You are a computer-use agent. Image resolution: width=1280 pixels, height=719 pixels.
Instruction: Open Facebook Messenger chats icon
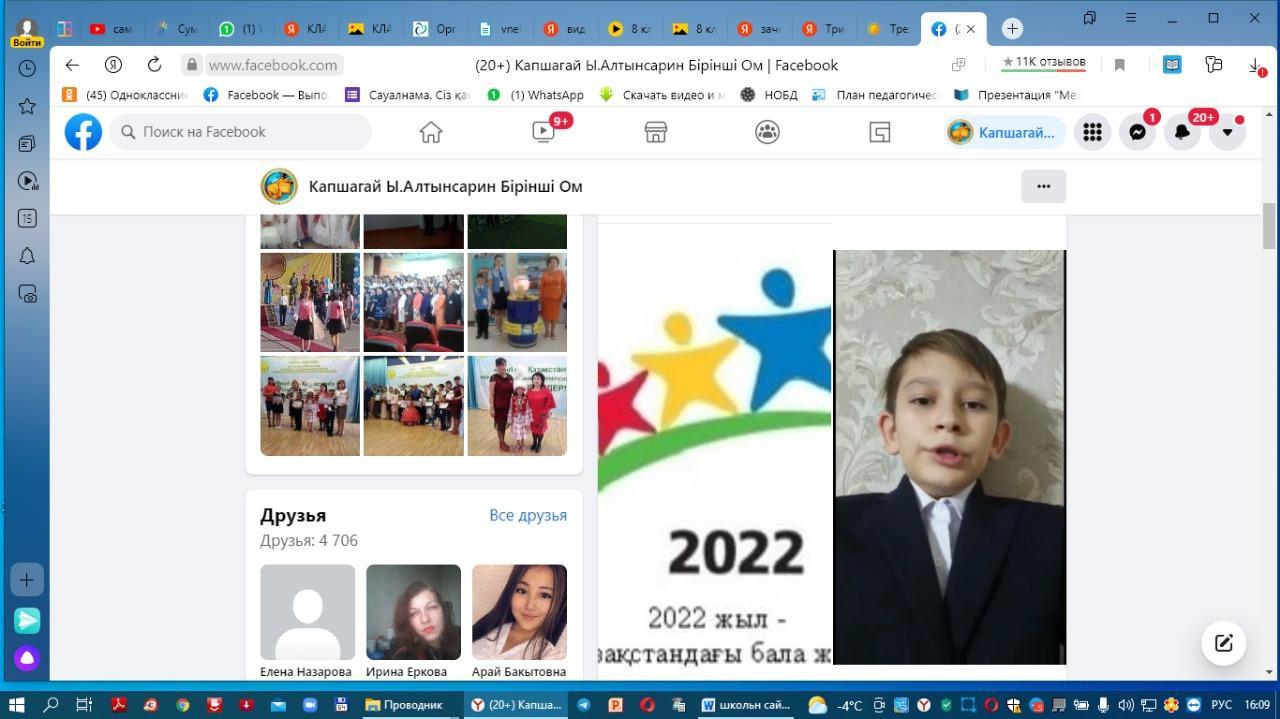pos(1137,132)
